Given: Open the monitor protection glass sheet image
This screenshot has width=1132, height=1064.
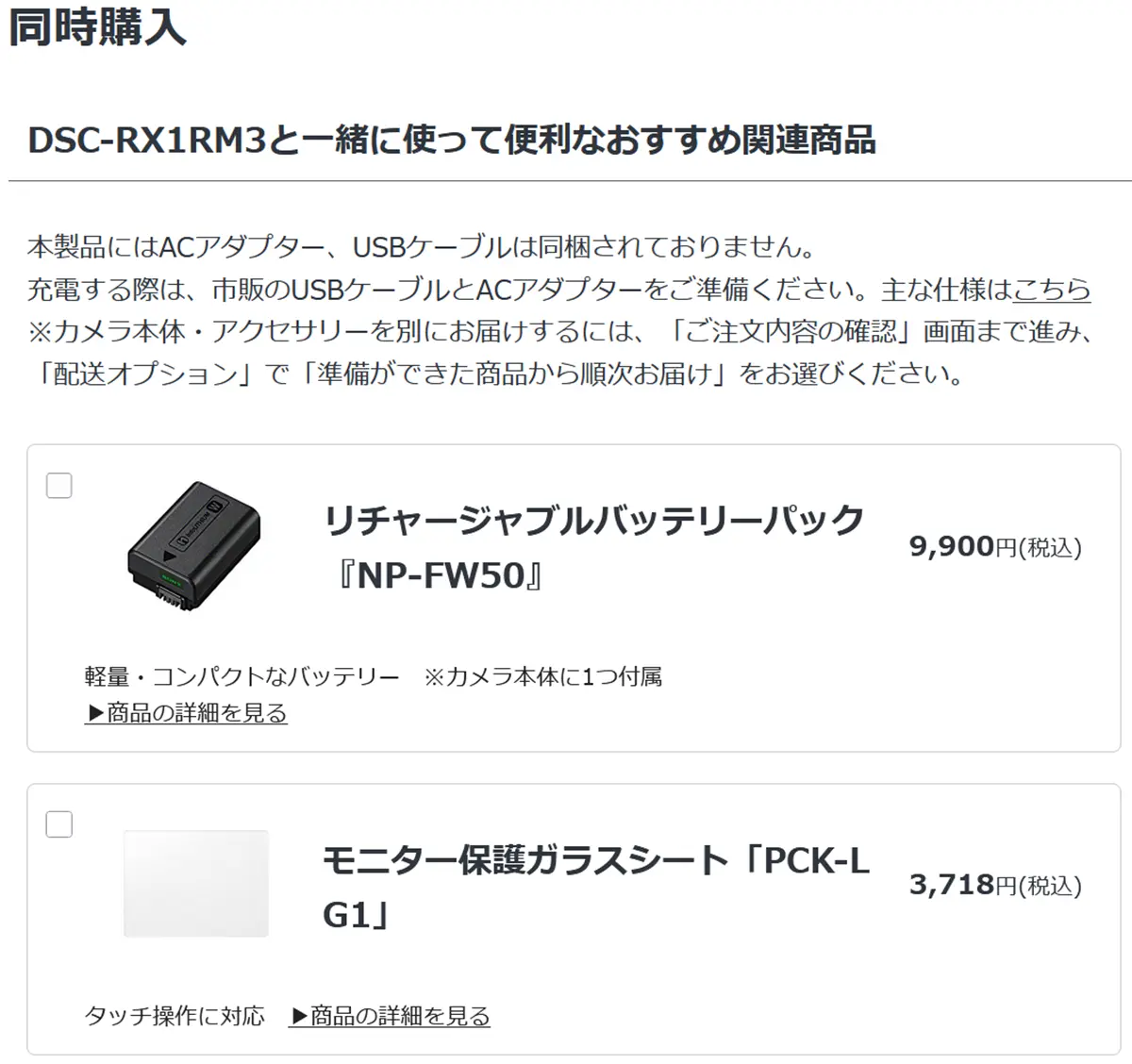Looking at the screenshot, I should tap(196, 884).
